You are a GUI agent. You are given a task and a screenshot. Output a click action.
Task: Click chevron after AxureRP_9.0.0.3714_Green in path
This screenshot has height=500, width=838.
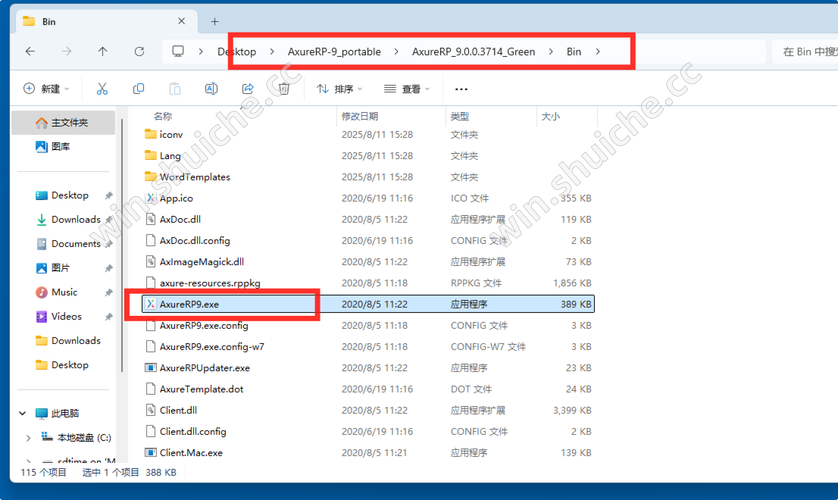(x=550, y=52)
